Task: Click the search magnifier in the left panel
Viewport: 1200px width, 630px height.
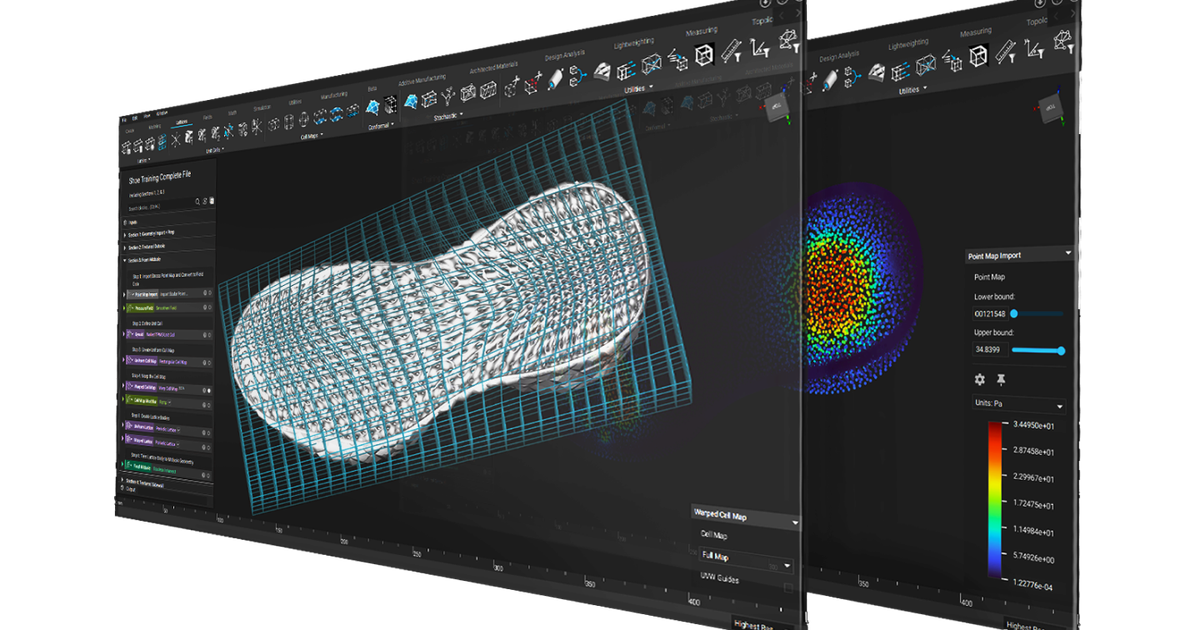Action: point(197,201)
